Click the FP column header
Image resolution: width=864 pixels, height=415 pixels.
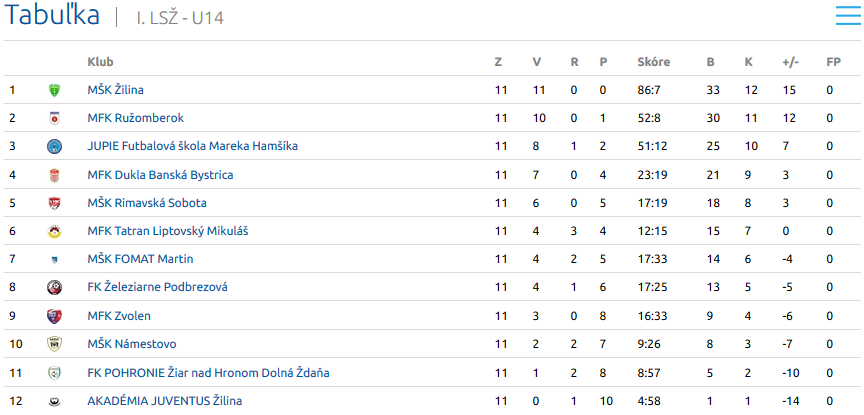pyautogui.click(x=834, y=62)
